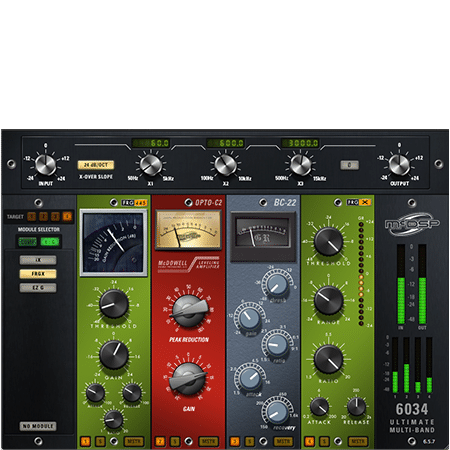Screen dimensions: 450x450
Task: Toggle the band 3 enable button
Action: [x=235, y=441]
